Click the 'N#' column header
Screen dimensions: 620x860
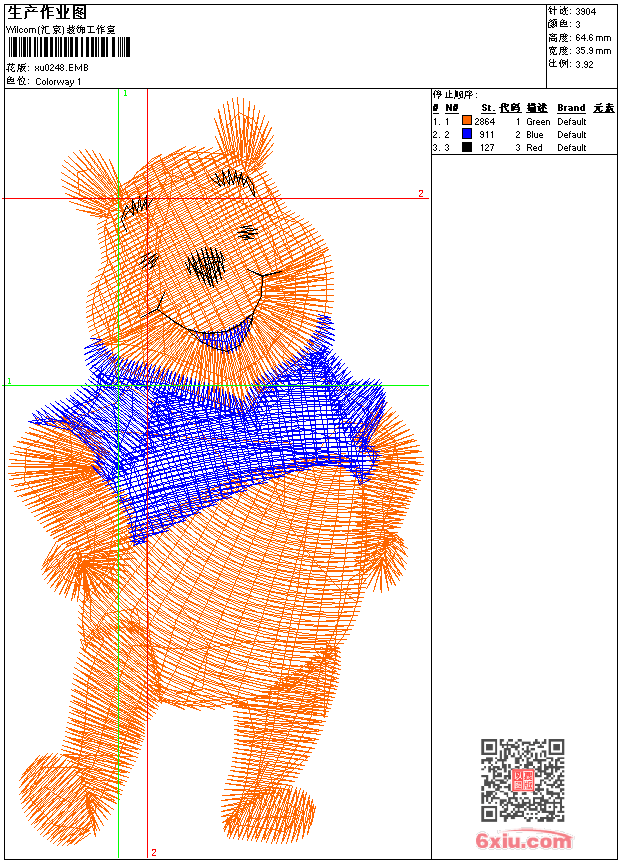point(452,108)
